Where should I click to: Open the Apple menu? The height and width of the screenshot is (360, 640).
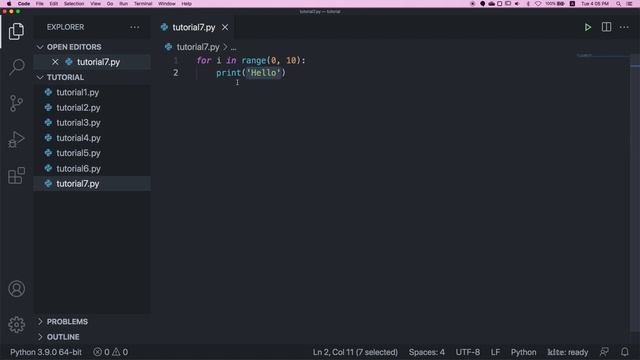tap(9, 4)
